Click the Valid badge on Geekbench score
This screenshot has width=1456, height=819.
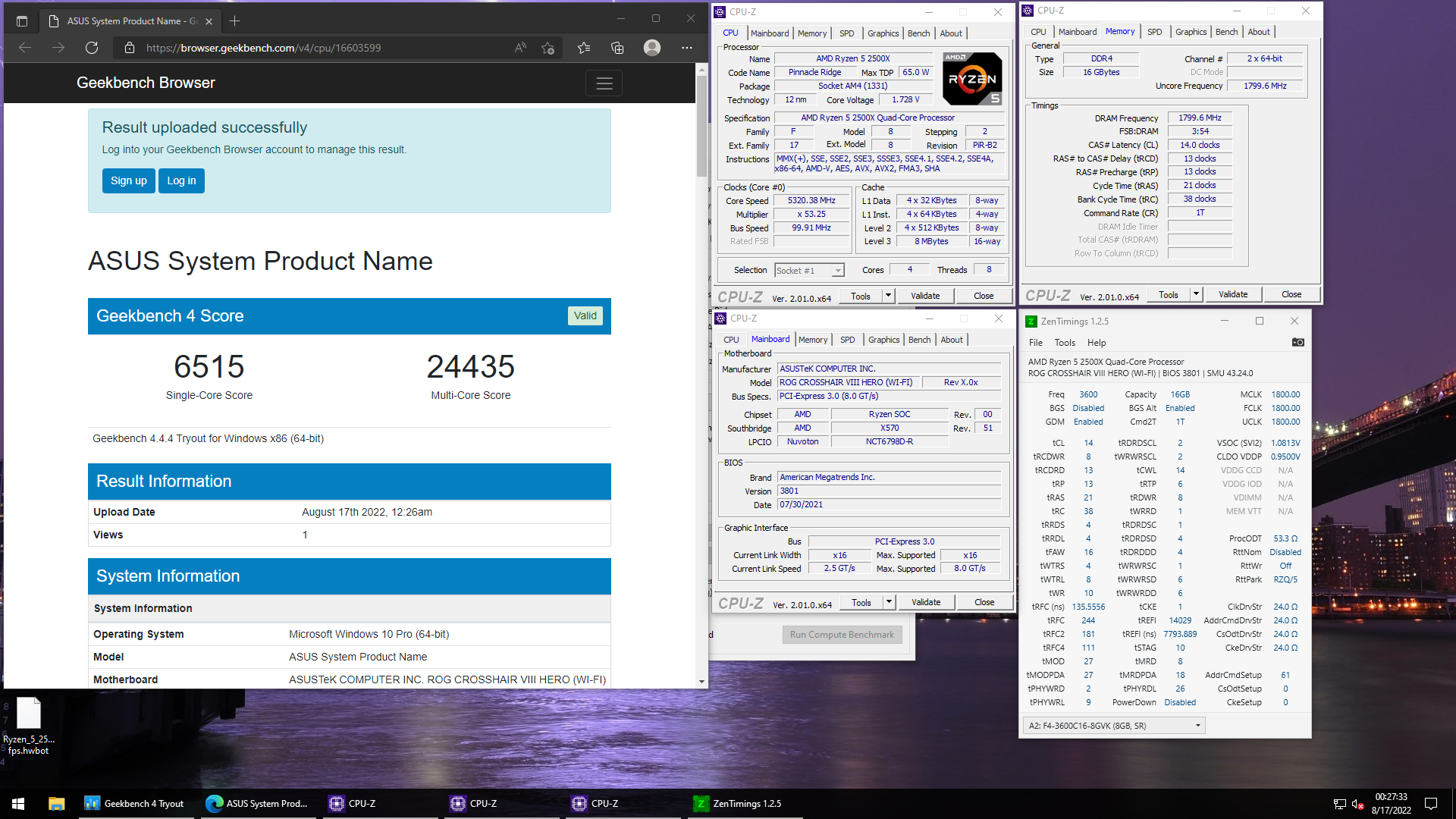tap(585, 315)
